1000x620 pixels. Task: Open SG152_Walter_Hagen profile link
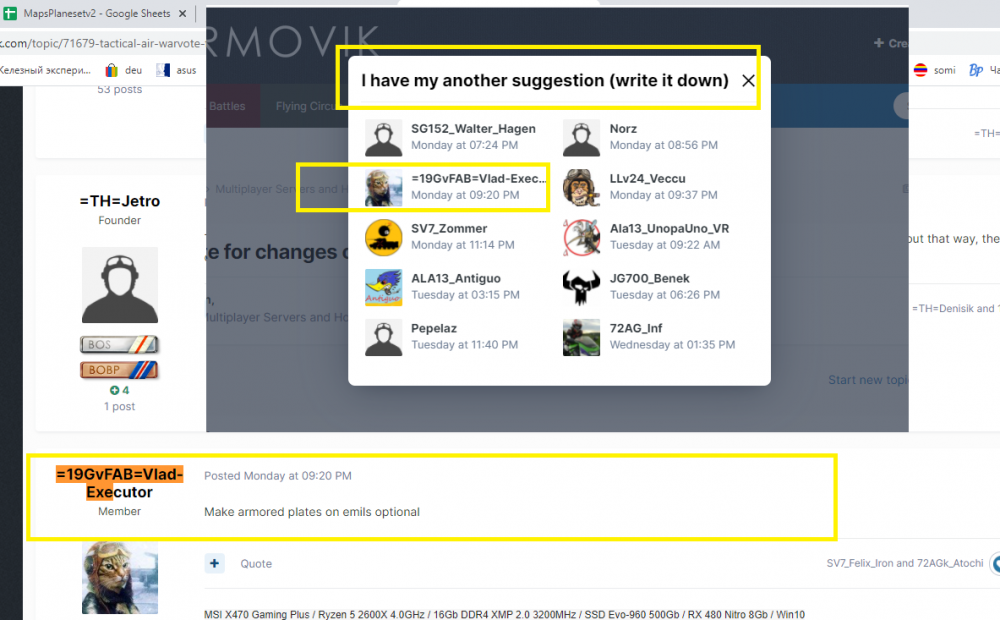[x=473, y=129]
